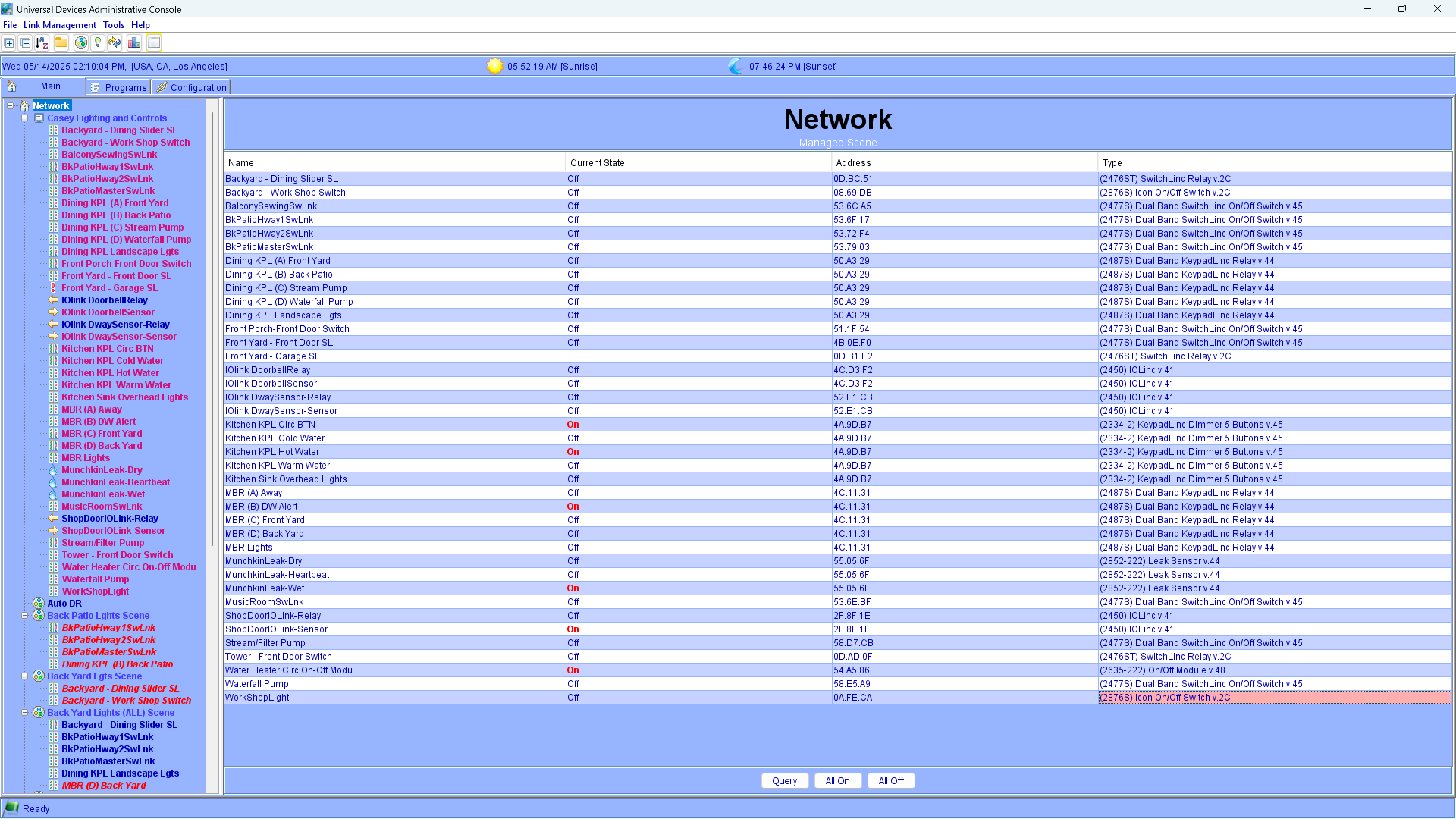The image size is (1456, 819).
Task: Click the Current State column header
Action: pos(698,163)
